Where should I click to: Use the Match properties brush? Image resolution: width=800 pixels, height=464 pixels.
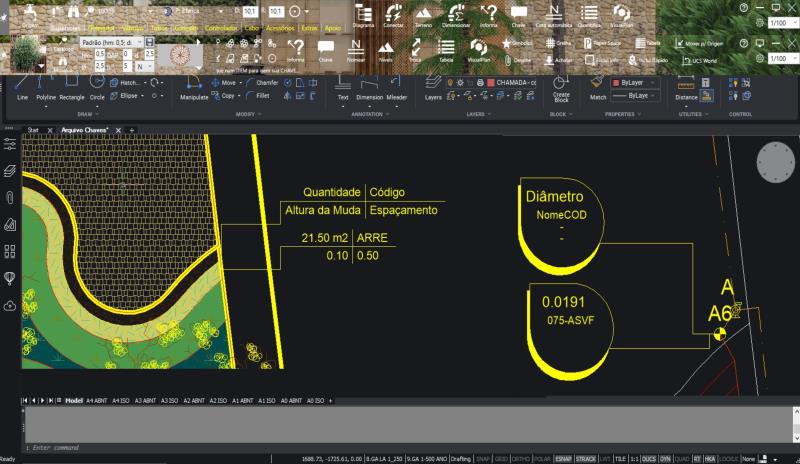[598, 88]
